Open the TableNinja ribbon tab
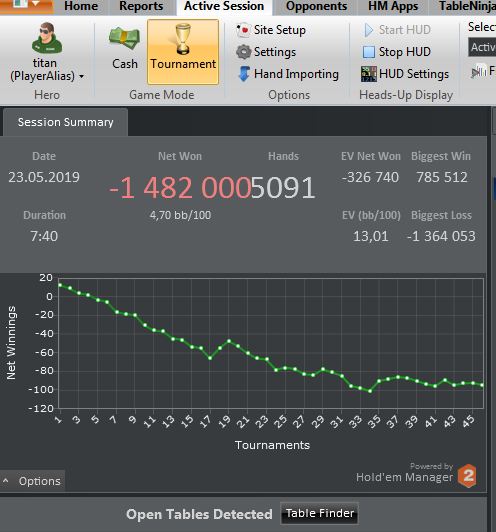This screenshot has width=496, height=532. pyautogui.click(x=468, y=6)
